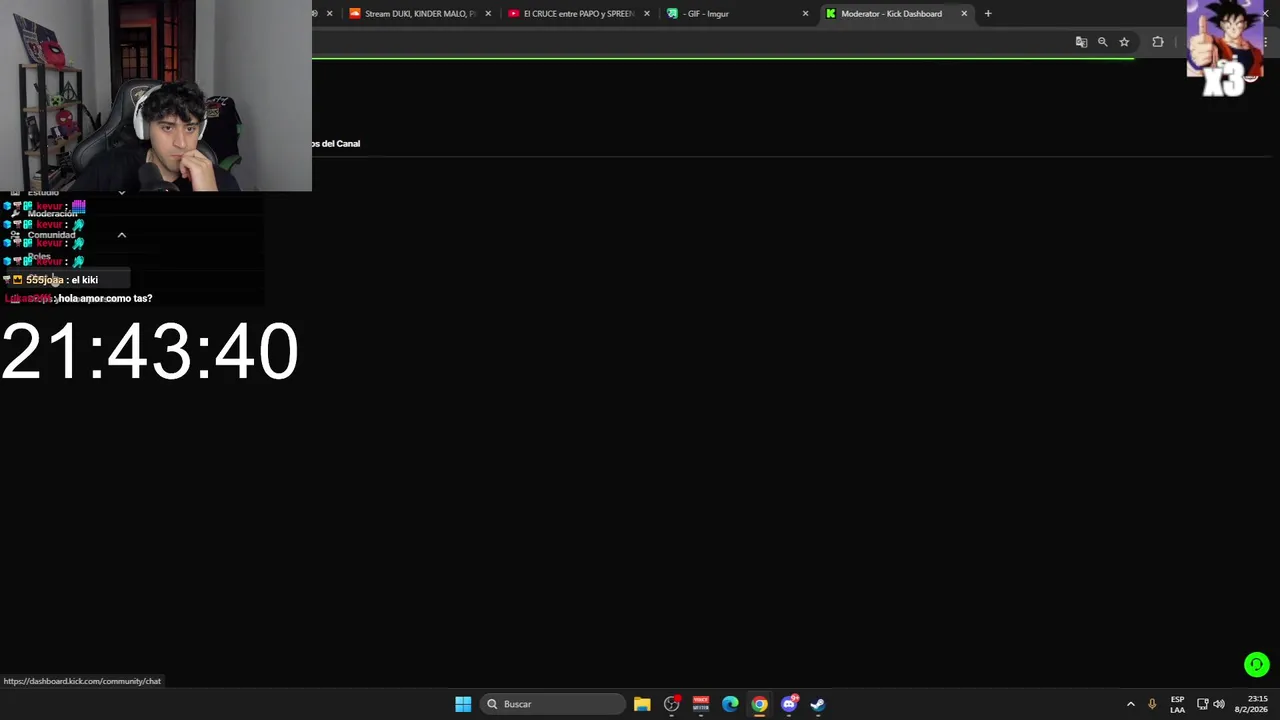Click the Buscar taskbar search field

(553, 704)
